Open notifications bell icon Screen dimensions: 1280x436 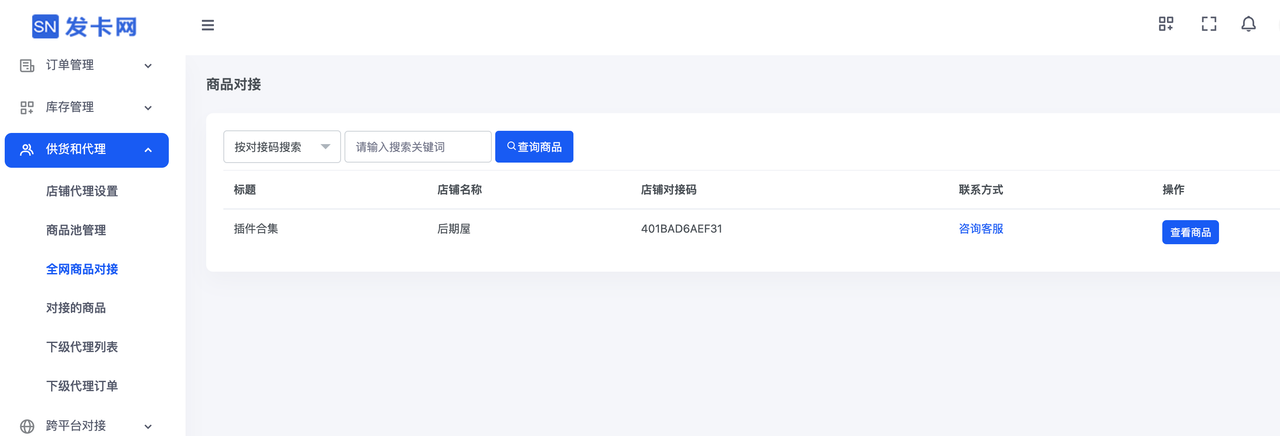coord(1249,24)
